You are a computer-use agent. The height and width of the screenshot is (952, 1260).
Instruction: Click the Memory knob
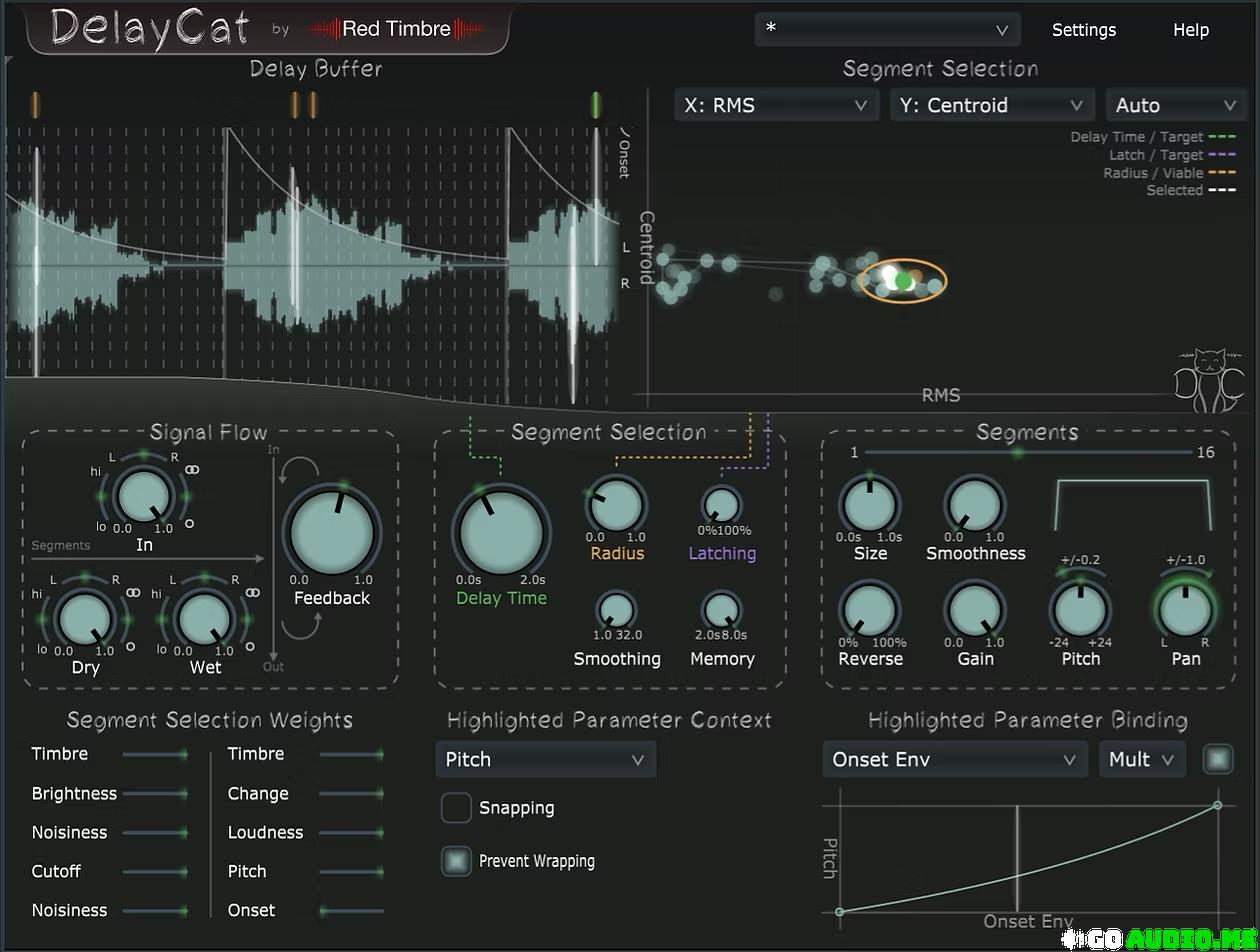pos(721,610)
